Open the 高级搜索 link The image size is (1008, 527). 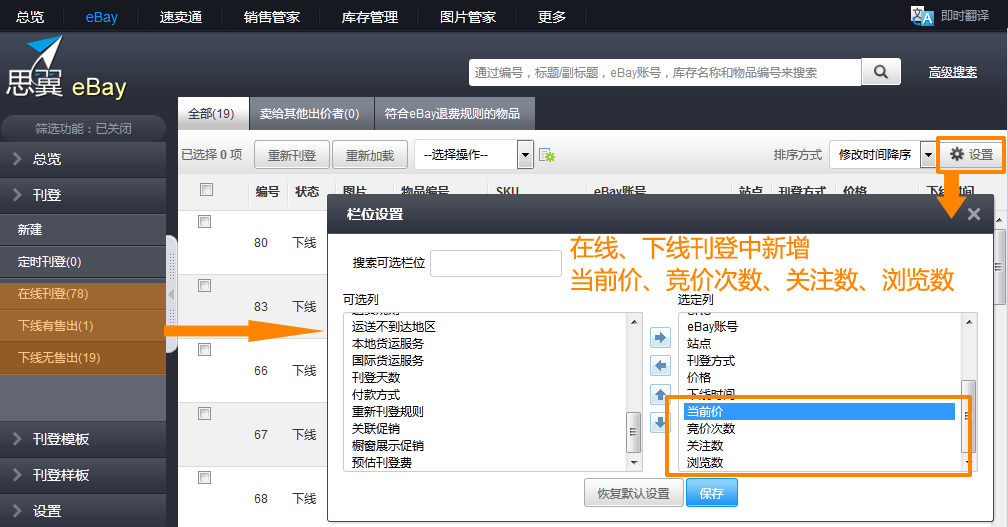click(x=953, y=72)
